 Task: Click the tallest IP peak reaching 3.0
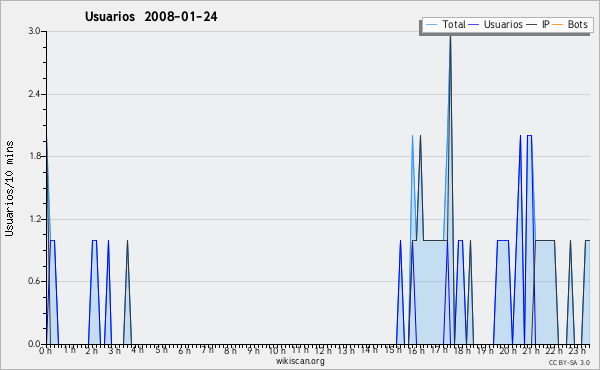point(450,38)
